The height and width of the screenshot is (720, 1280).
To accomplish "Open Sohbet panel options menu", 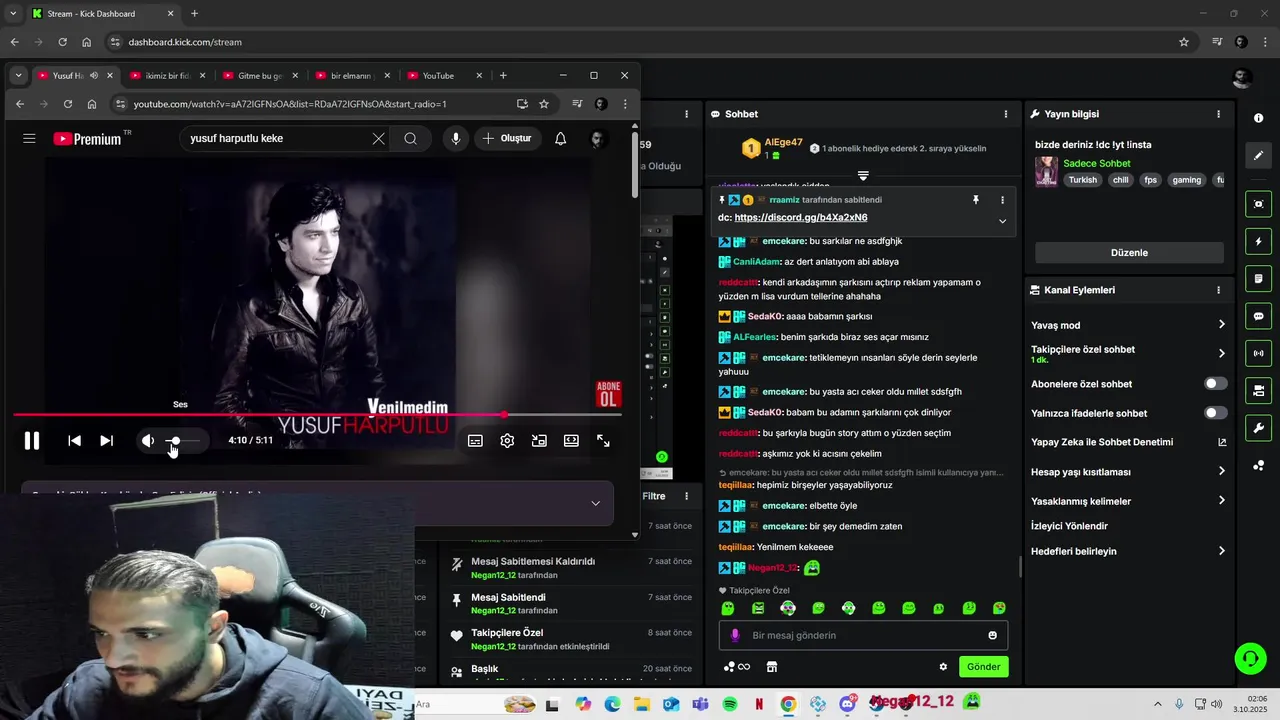I will pos(1006,114).
